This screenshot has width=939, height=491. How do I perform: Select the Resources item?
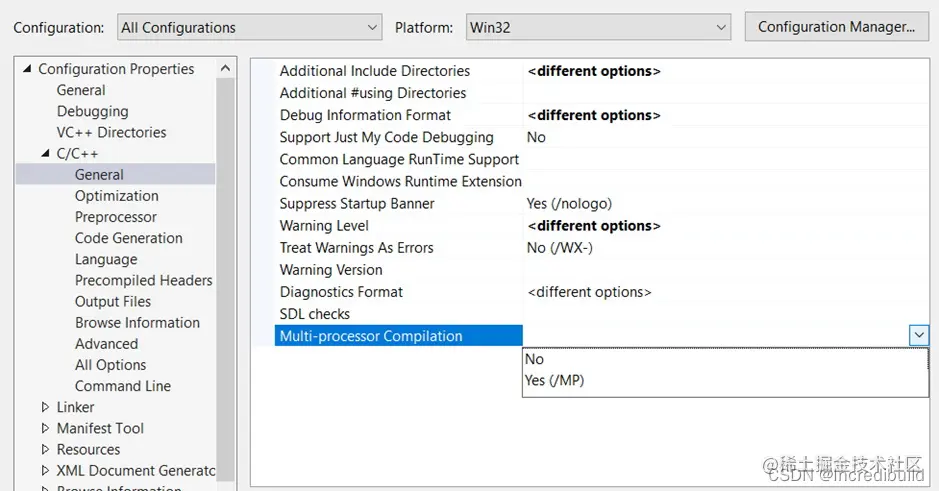click(88, 449)
